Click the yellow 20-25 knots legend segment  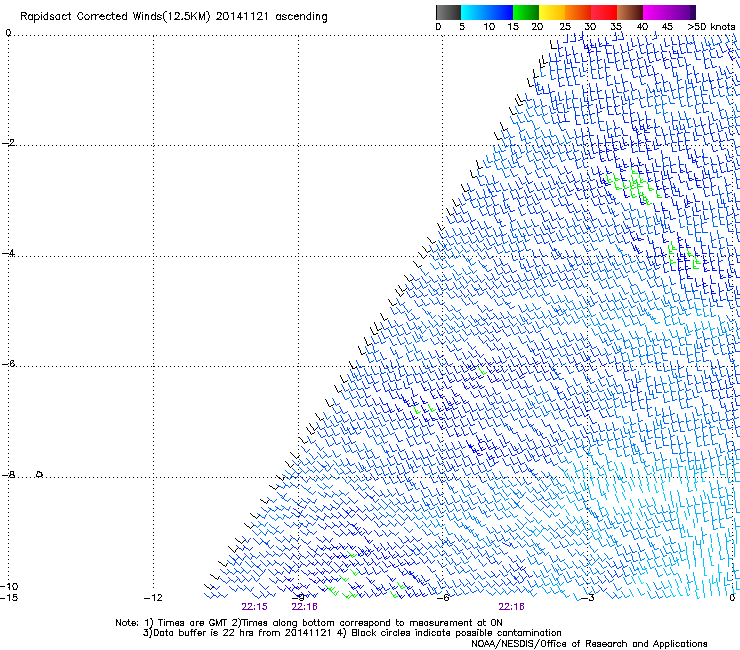[552, 12]
